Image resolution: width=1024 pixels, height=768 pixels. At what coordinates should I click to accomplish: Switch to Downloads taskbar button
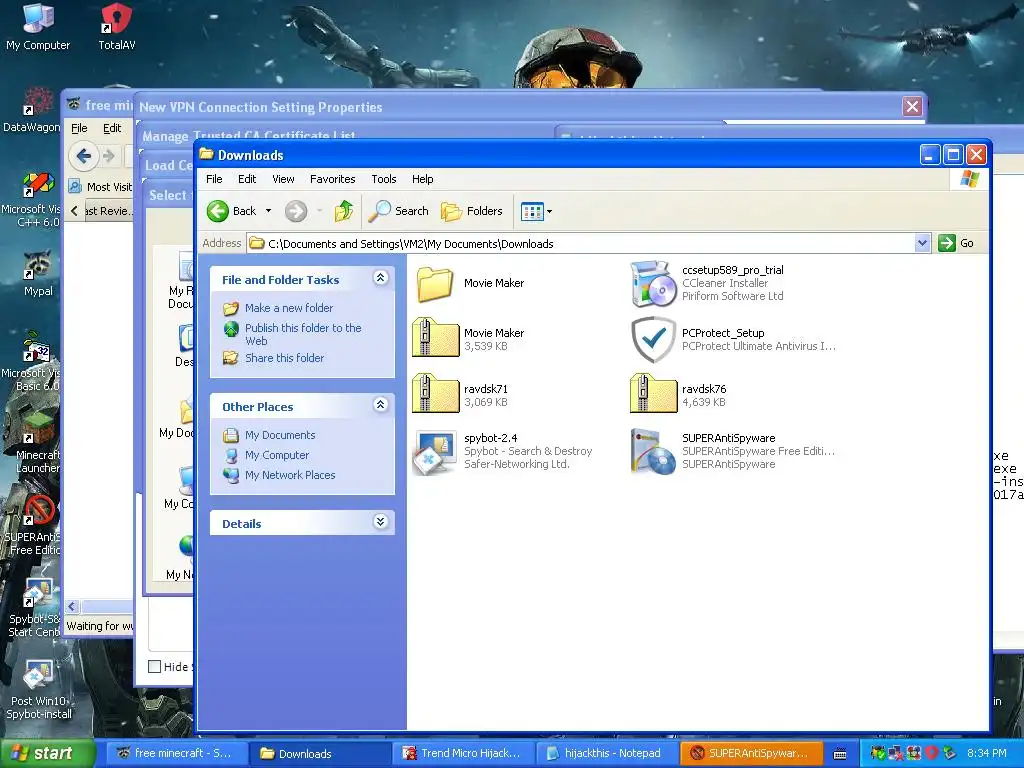tap(320, 753)
